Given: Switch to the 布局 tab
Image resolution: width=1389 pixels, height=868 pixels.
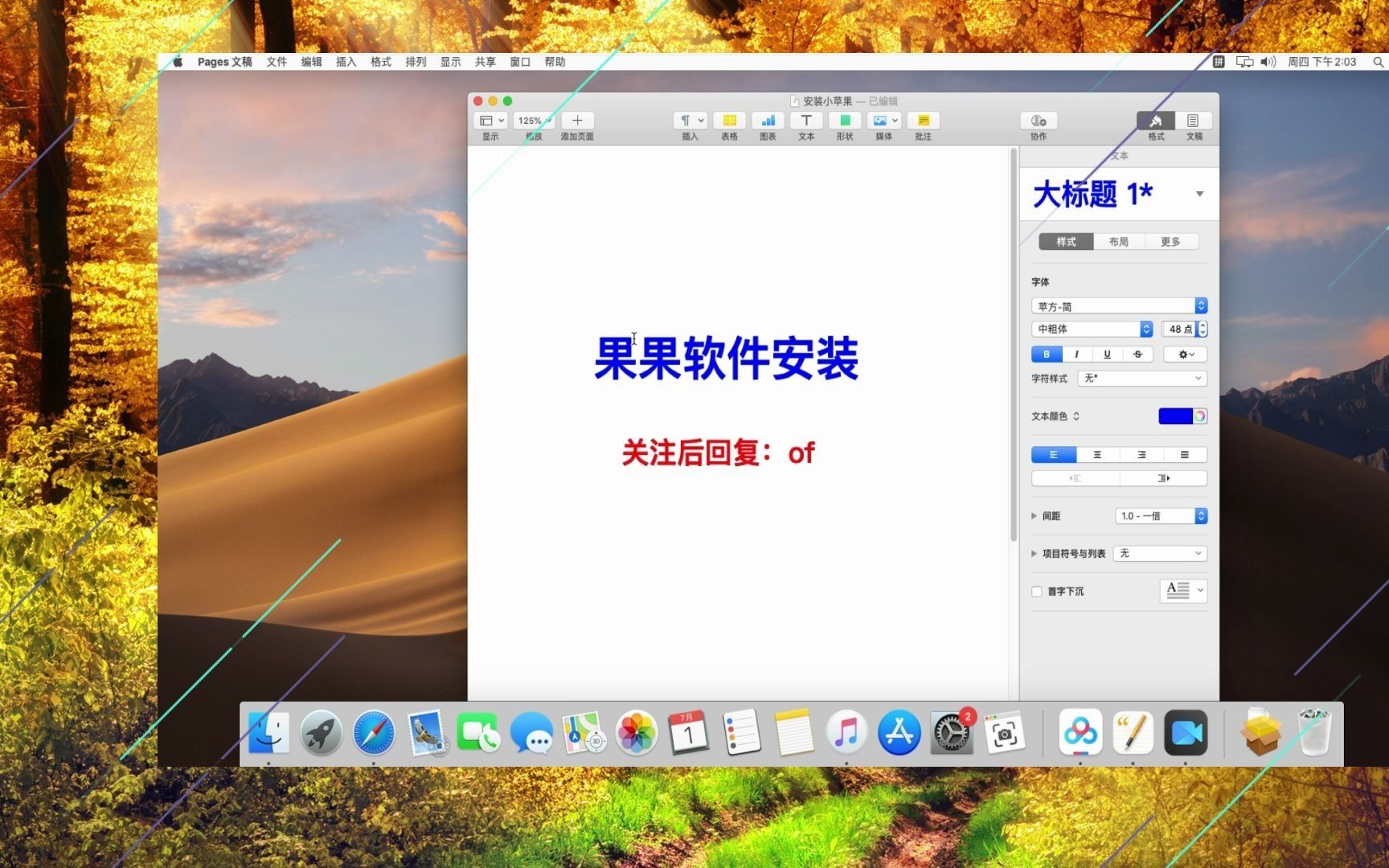Looking at the screenshot, I should pos(1118,242).
